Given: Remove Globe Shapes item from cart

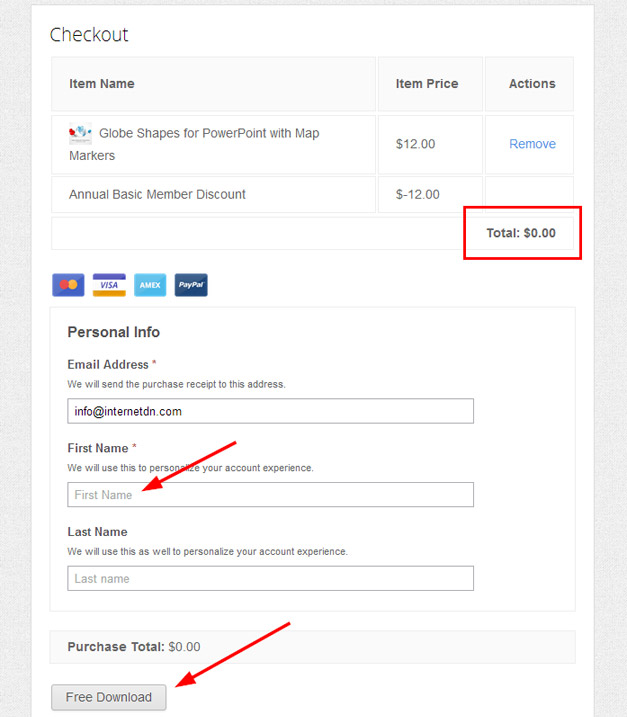Looking at the screenshot, I should 532,144.
